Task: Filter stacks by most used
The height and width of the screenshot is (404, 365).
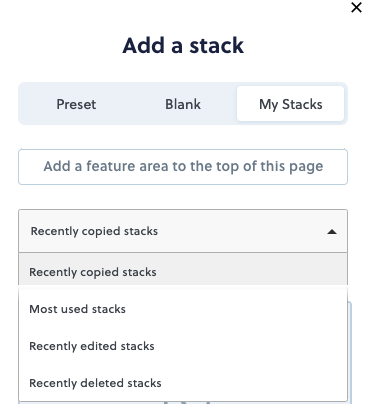Action: pyautogui.click(x=183, y=309)
